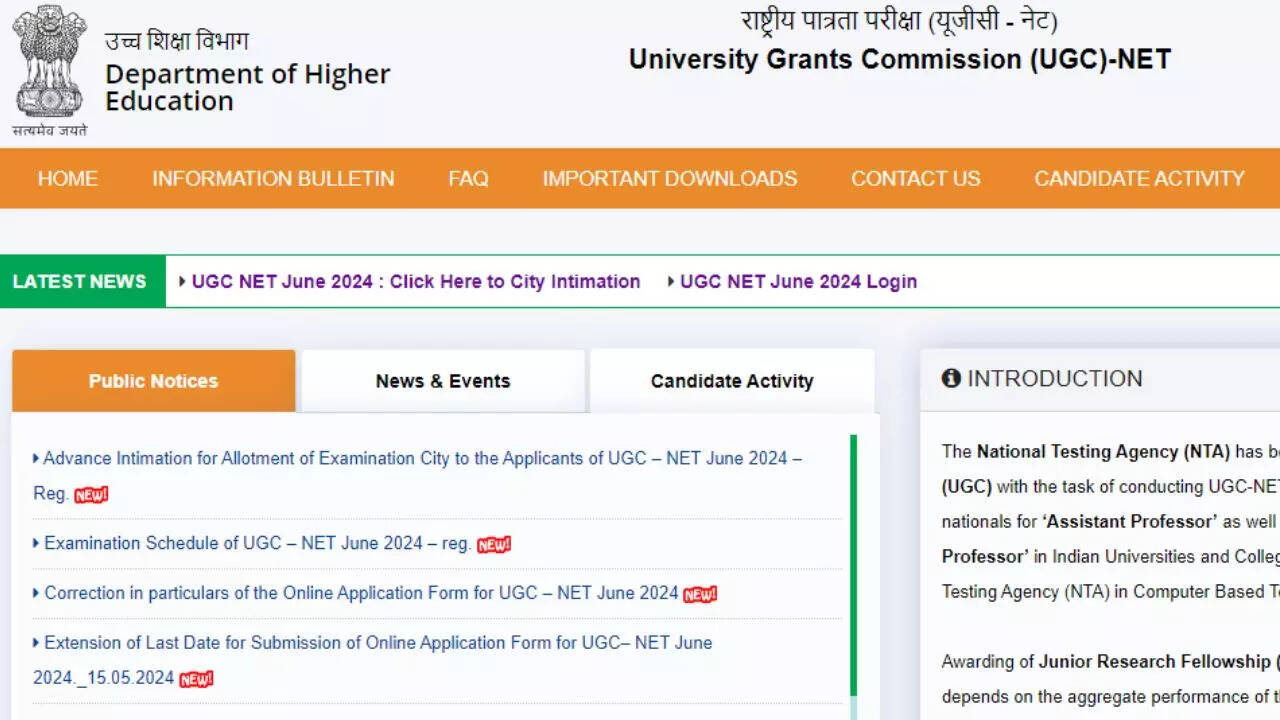Open UGC NET June 2024 City Intimation link
This screenshot has height=720, width=1280.
[x=415, y=282]
